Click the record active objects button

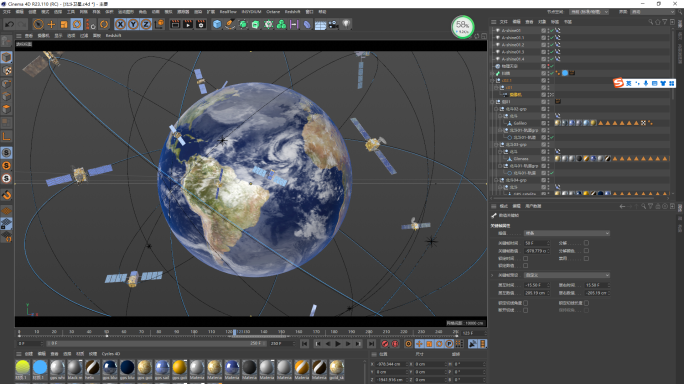385,344
